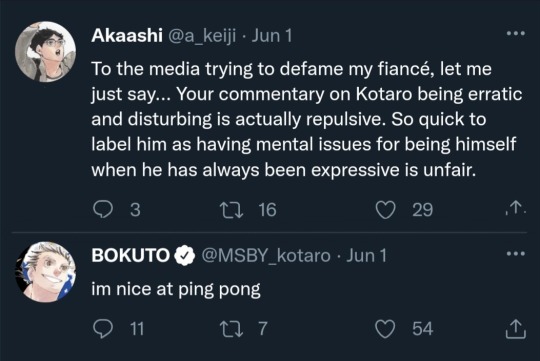Share BOKUTO's tweet via share icon
Viewport: 540px width, 361px height.
click(x=516, y=329)
